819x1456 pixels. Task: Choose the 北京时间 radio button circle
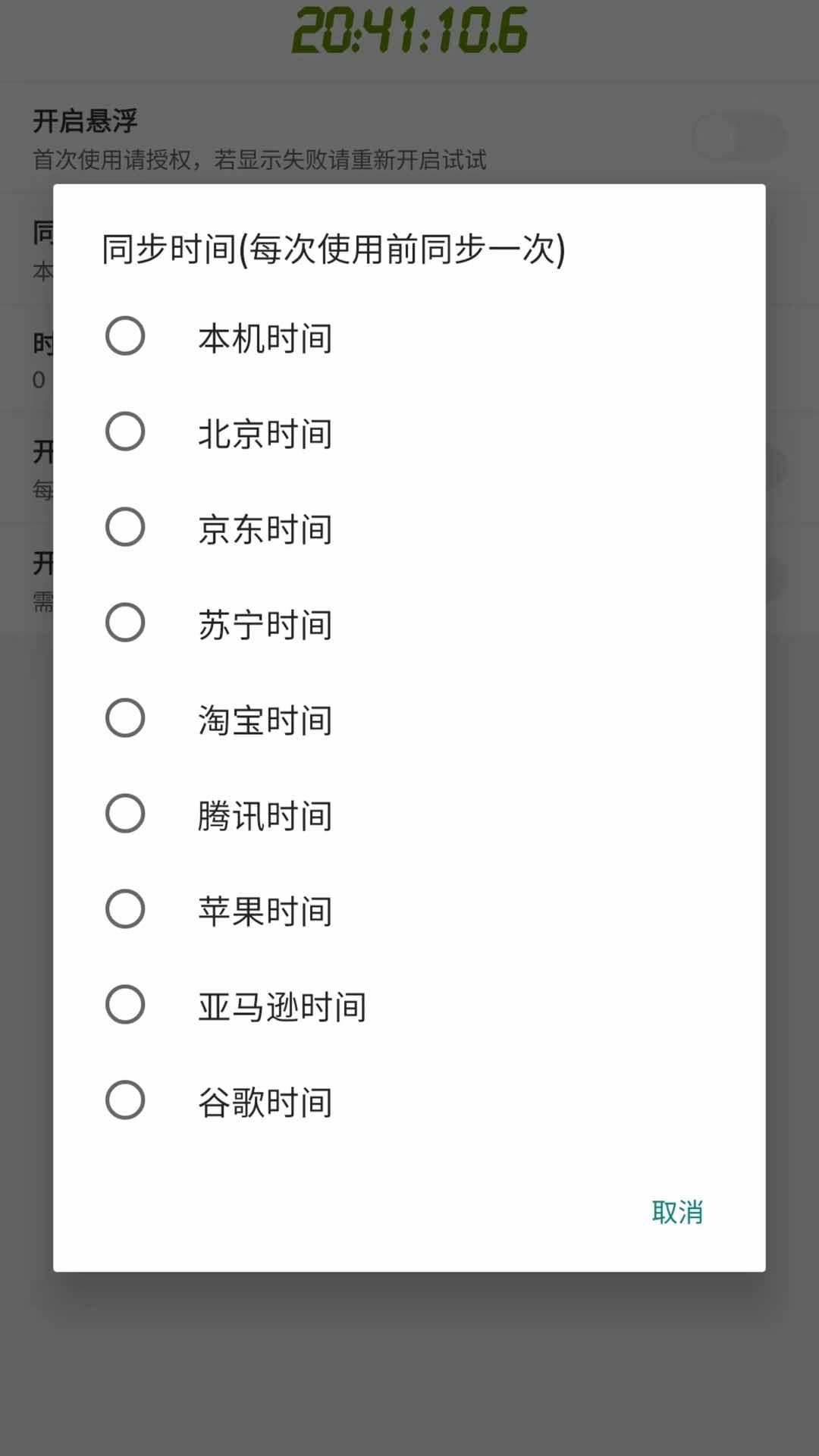click(x=125, y=431)
